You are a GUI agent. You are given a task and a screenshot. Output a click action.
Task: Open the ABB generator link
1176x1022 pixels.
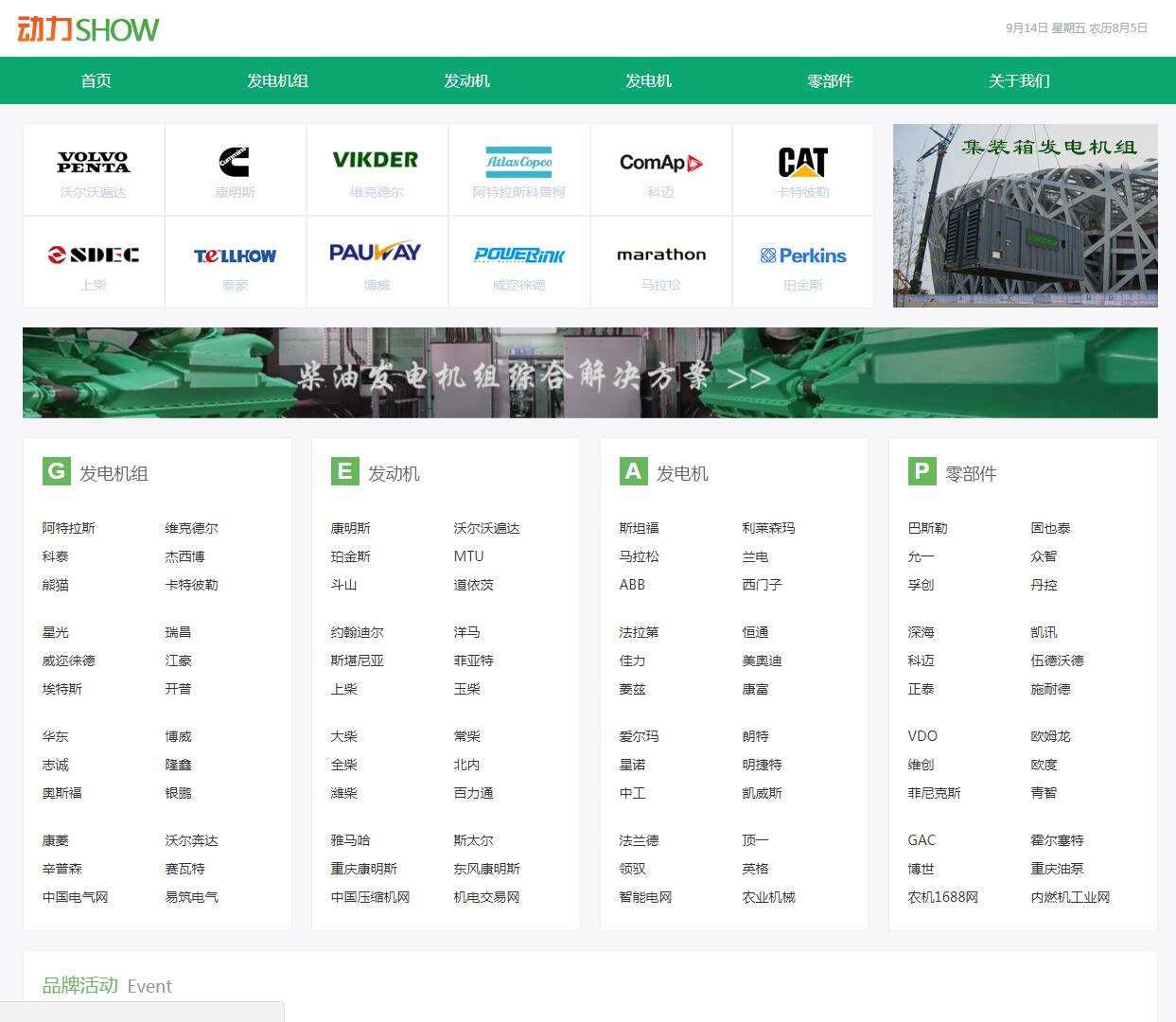[x=632, y=585]
